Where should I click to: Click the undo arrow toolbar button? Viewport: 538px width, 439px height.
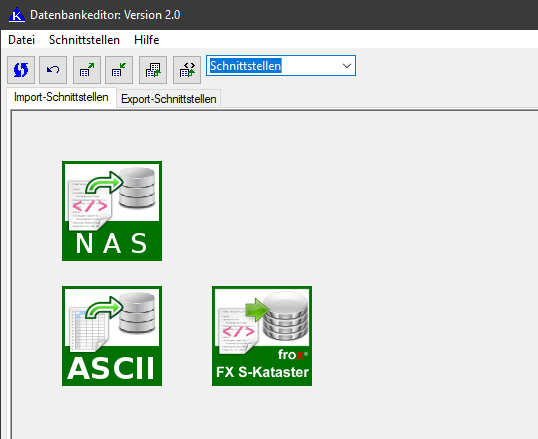click(53, 70)
